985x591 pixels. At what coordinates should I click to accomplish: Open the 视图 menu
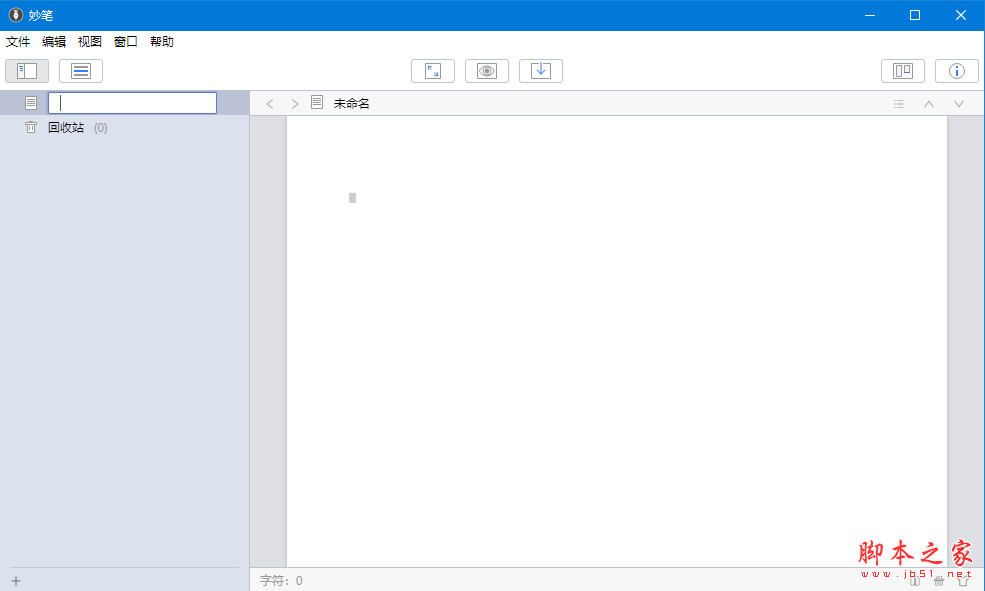[89, 41]
